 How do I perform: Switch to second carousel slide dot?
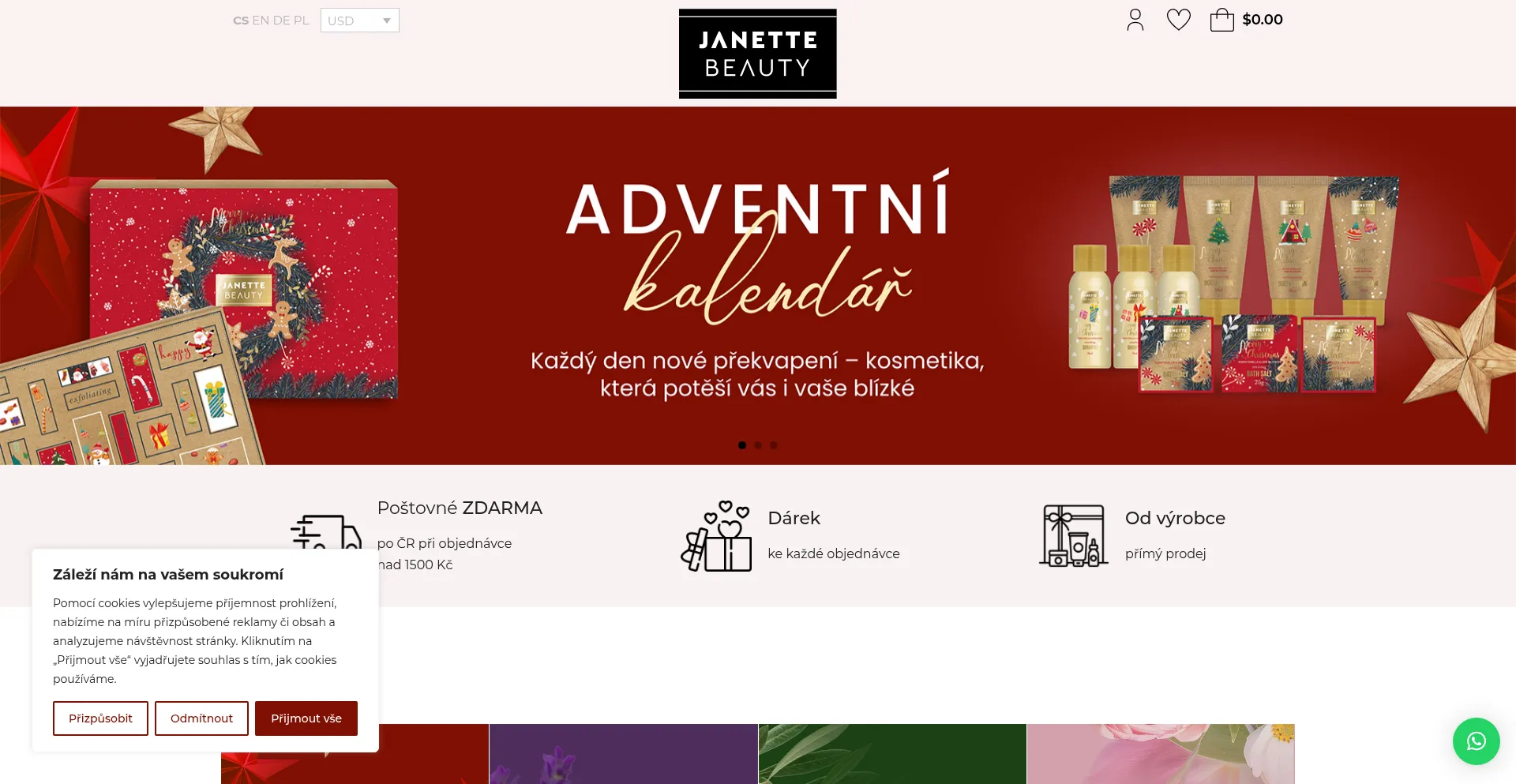click(758, 445)
